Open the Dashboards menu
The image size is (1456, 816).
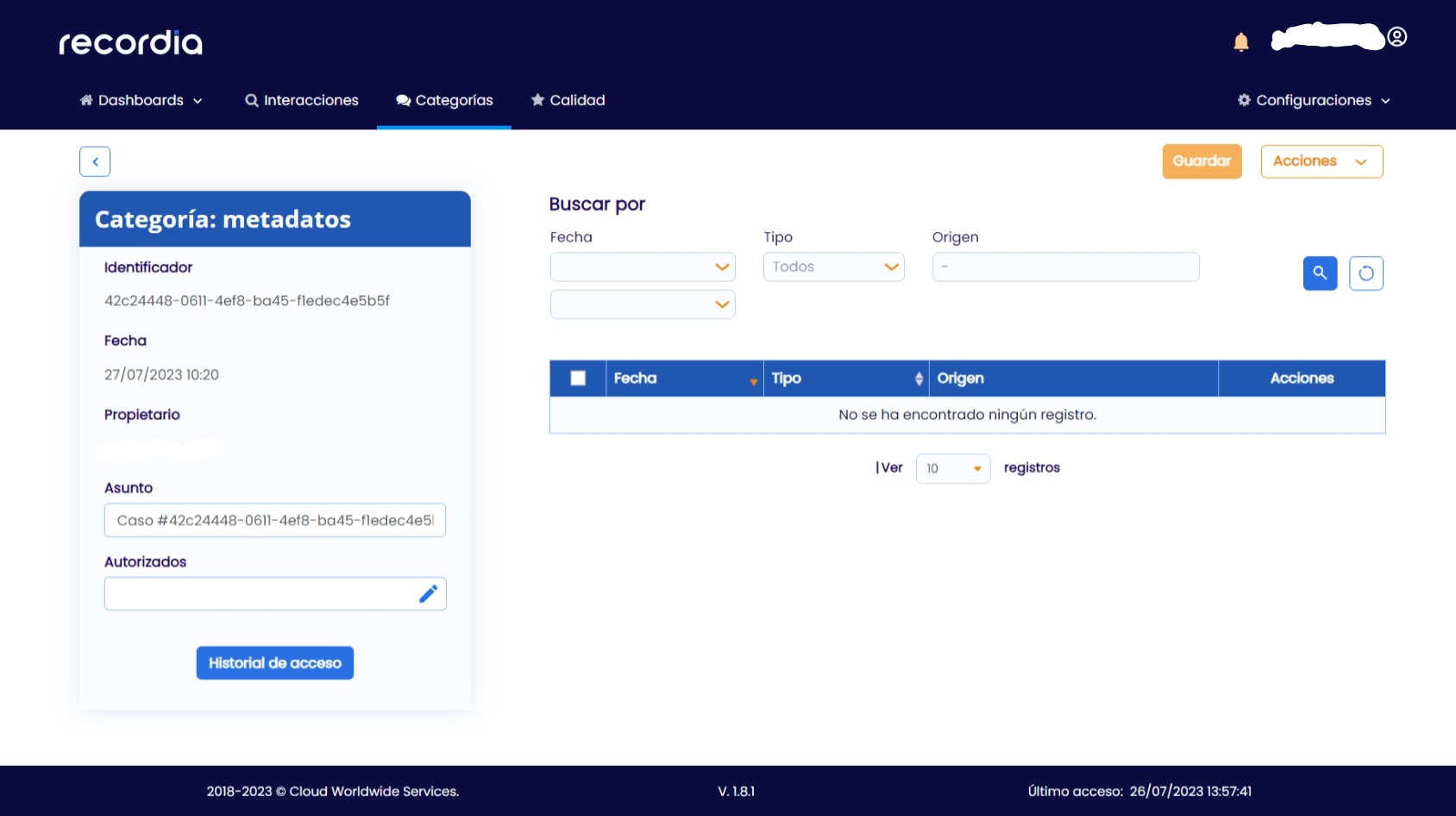click(141, 100)
